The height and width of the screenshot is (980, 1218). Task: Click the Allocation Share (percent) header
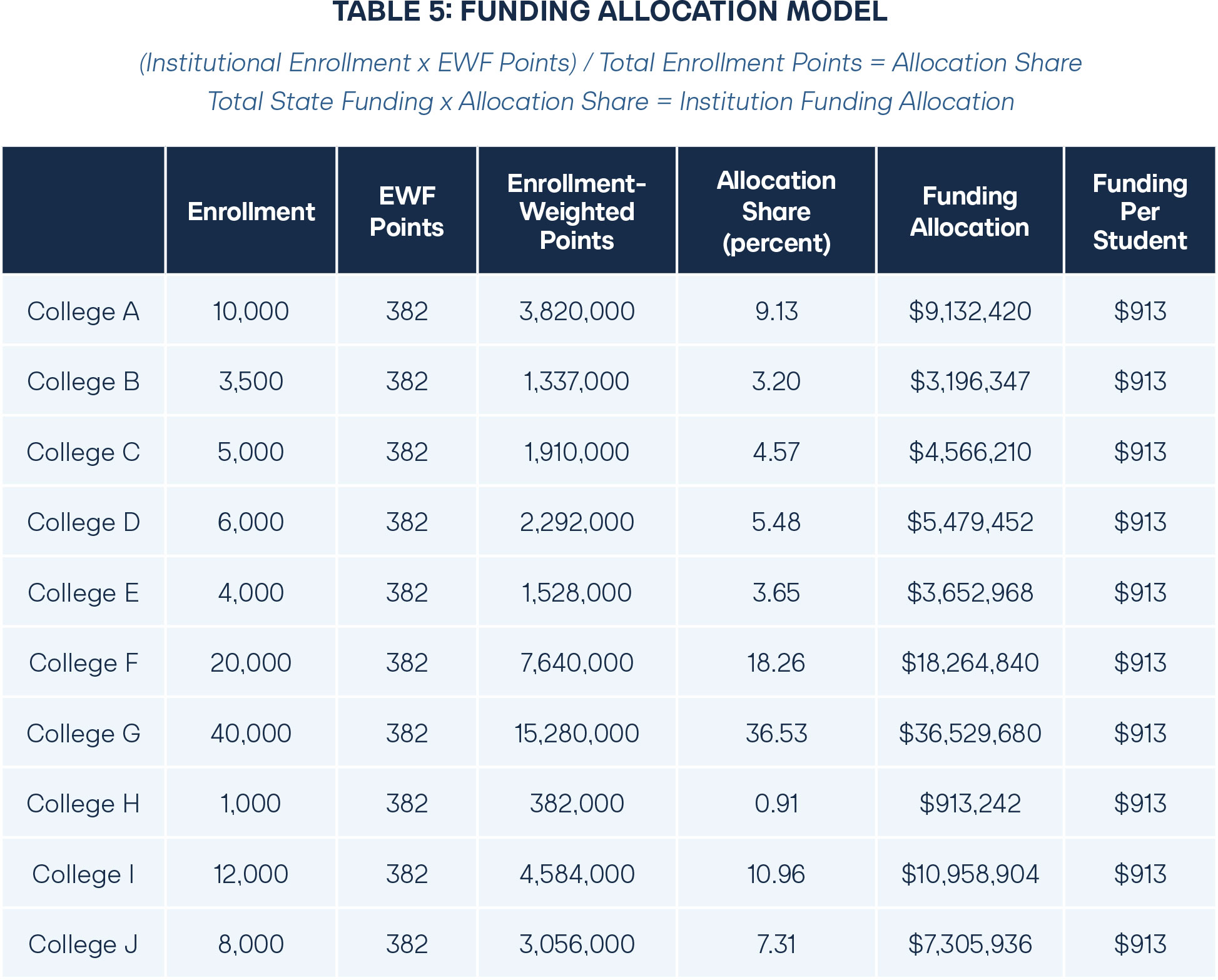tap(776, 212)
